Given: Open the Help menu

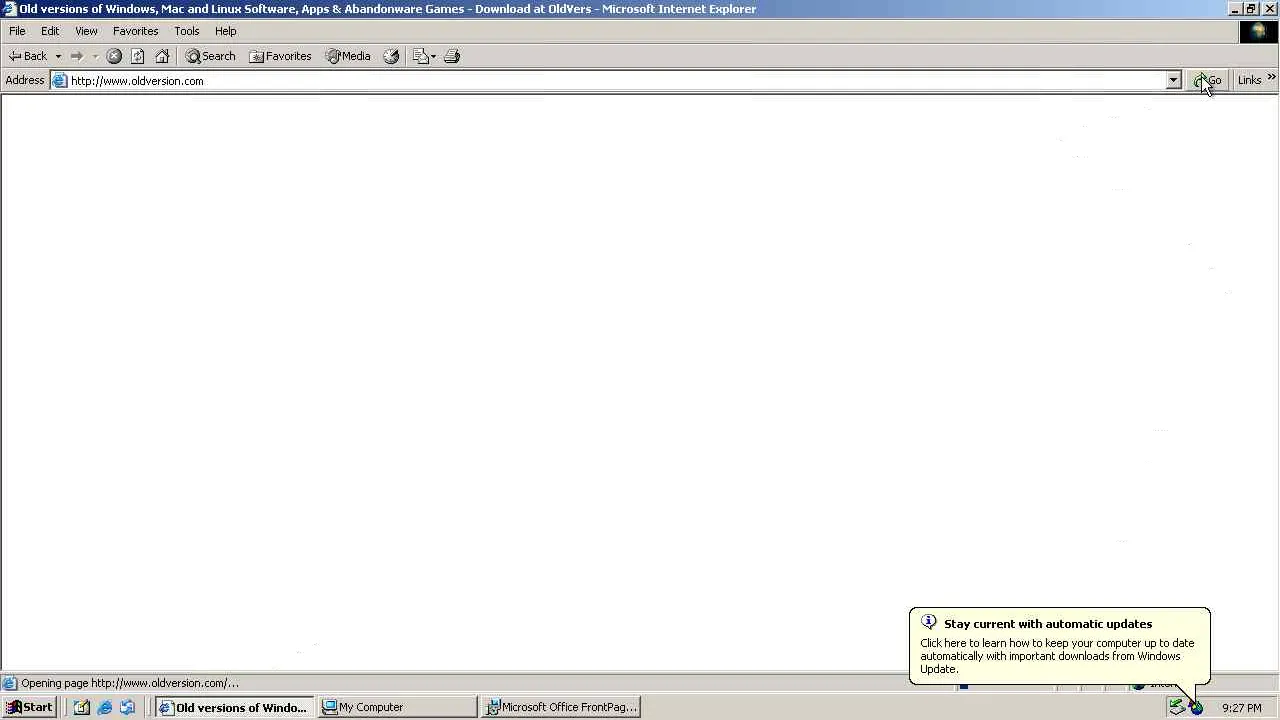Looking at the screenshot, I should [x=225, y=31].
